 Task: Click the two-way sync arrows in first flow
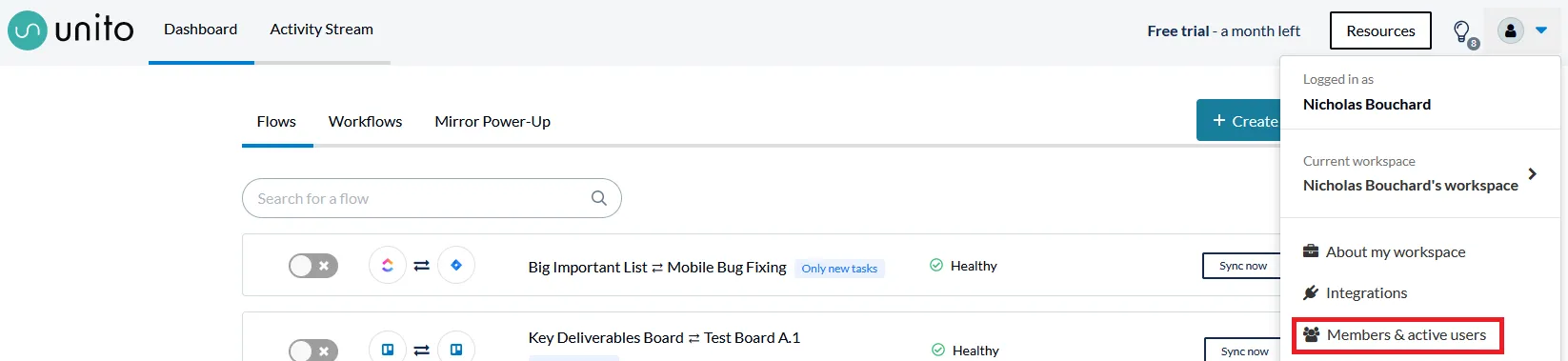pyautogui.click(x=422, y=266)
